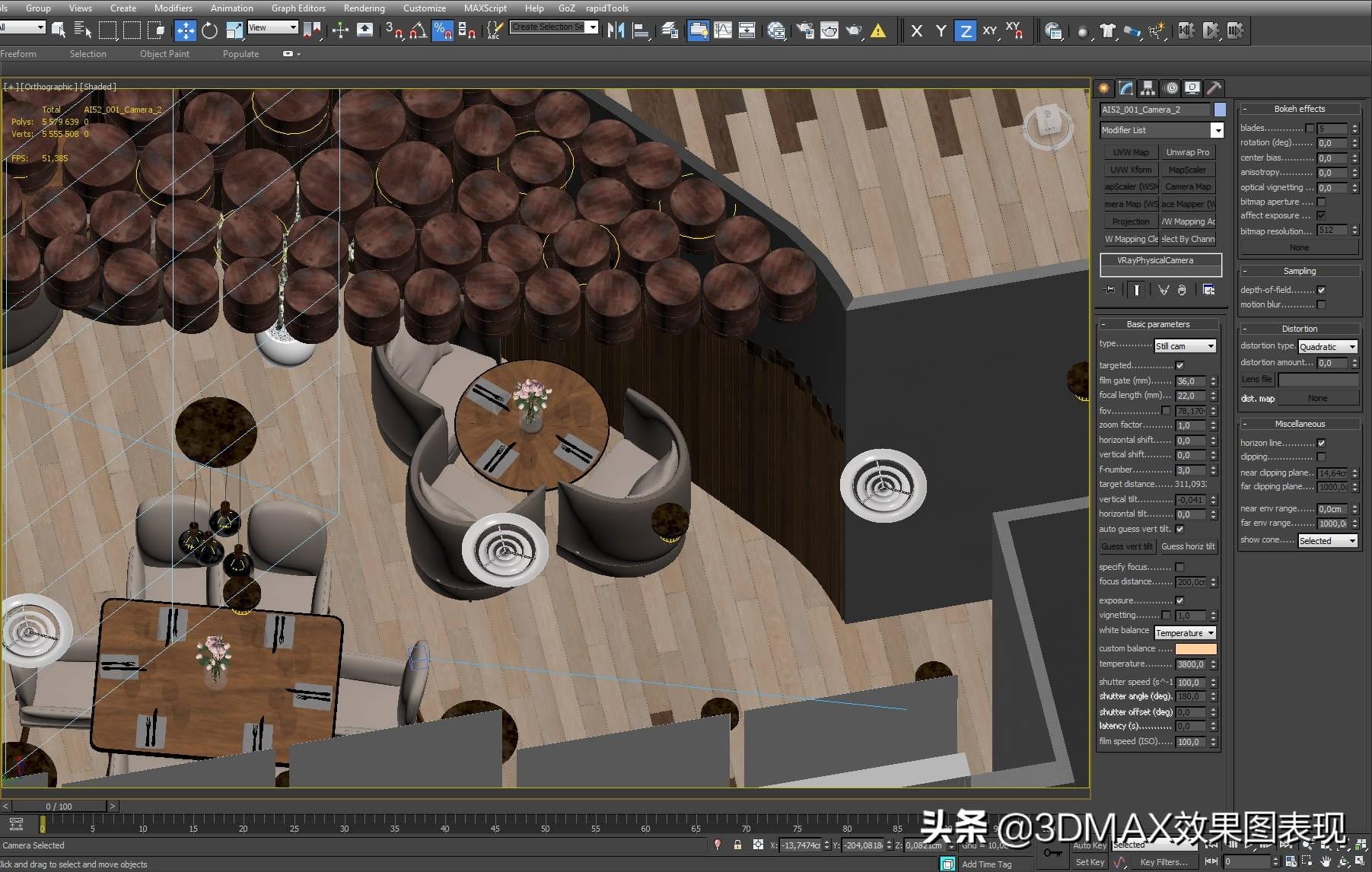This screenshot has height=872, width=1372.
Task: Enable specify focus checkbox
Action: coord(1179,567)
